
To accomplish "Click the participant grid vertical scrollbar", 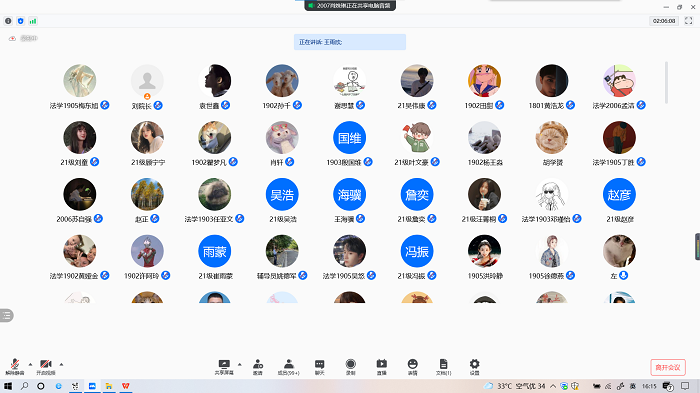I will tap(666, 83).
